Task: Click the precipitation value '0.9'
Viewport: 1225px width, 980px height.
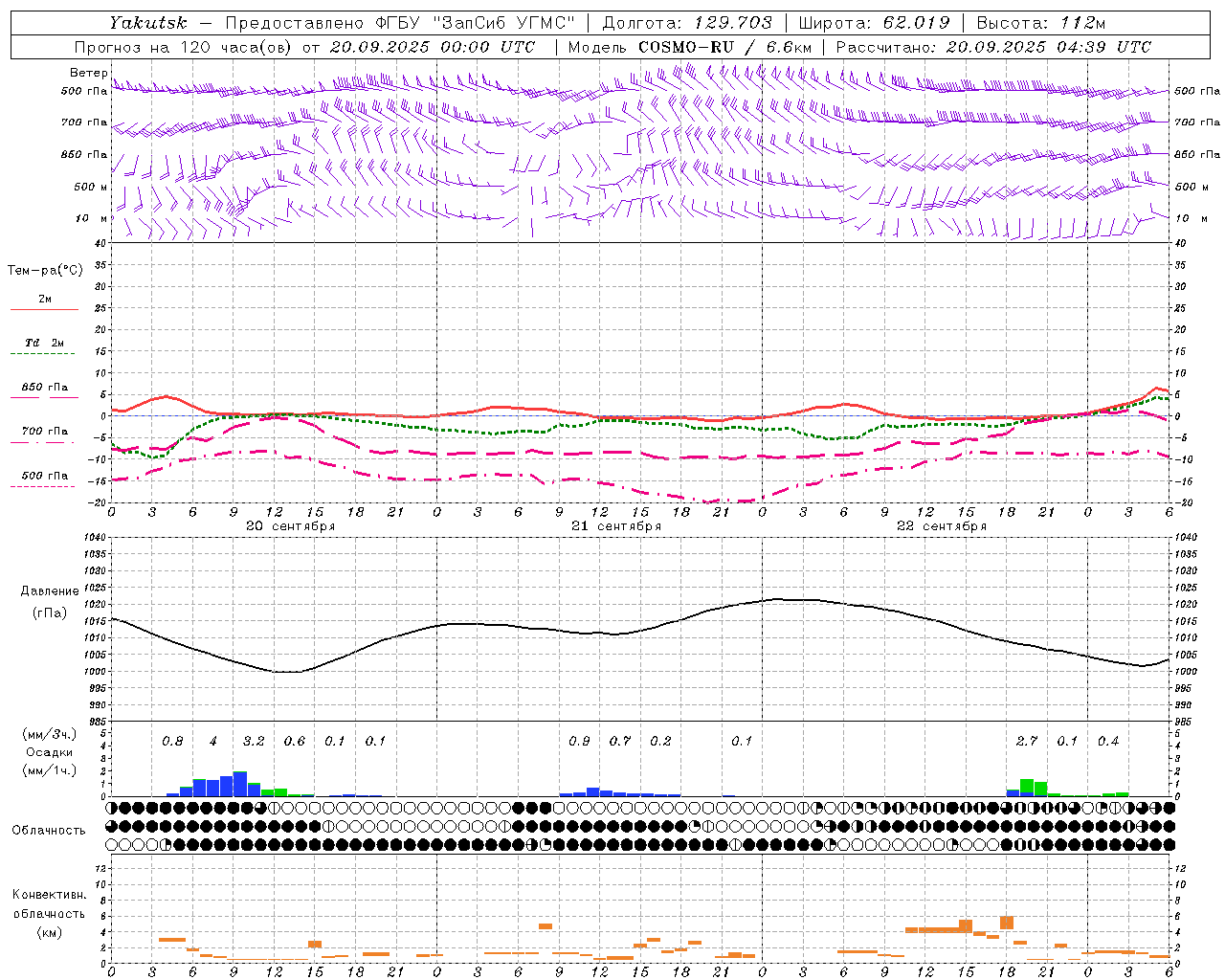Action: coord(579,742)
